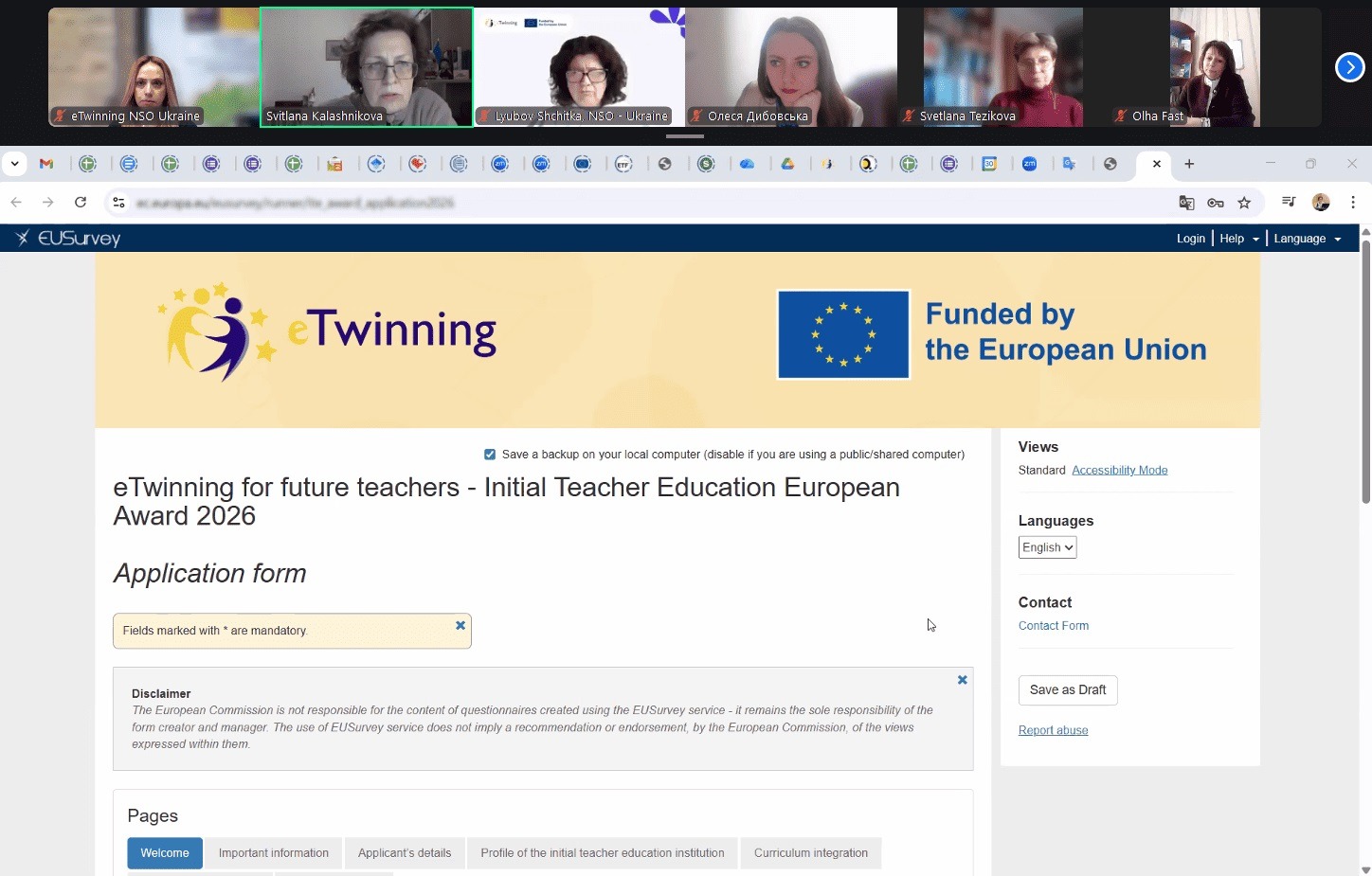Switch to Accessibility Mode view

coord(1119,470)
